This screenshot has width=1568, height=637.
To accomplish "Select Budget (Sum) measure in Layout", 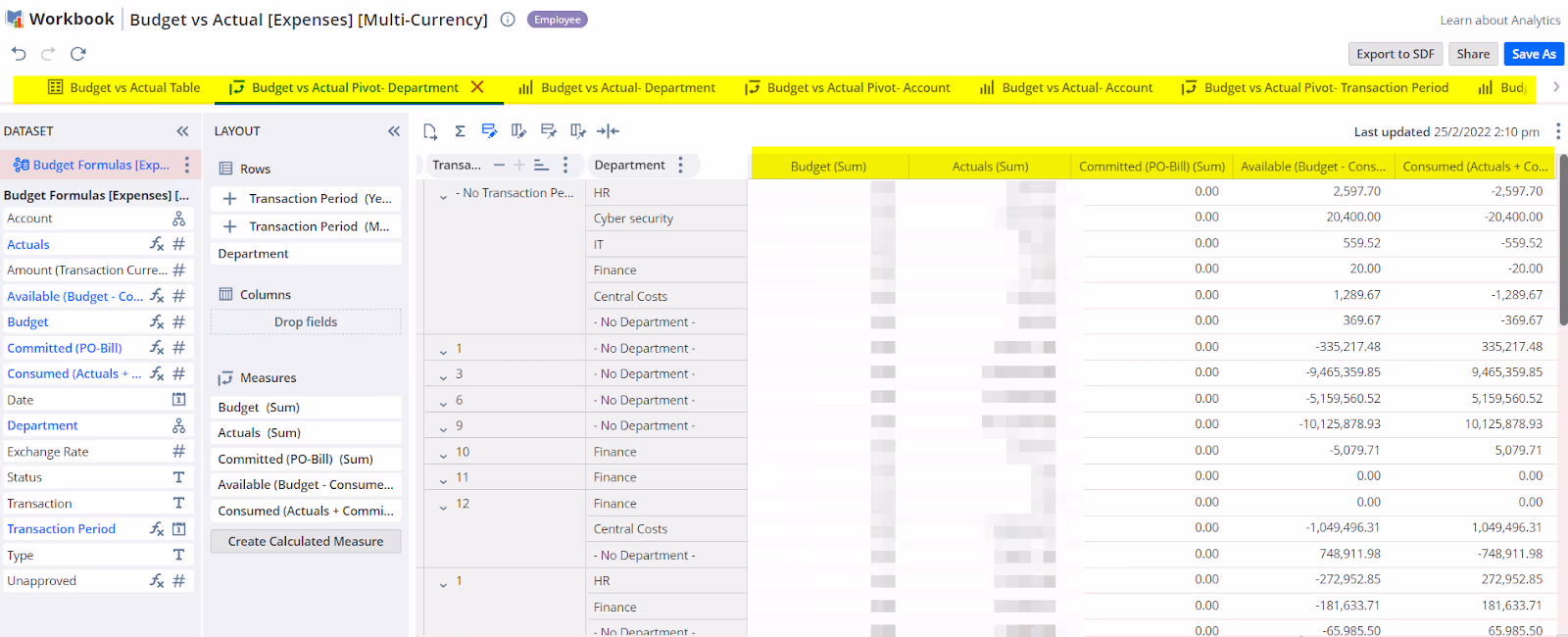I will [306, 407].
